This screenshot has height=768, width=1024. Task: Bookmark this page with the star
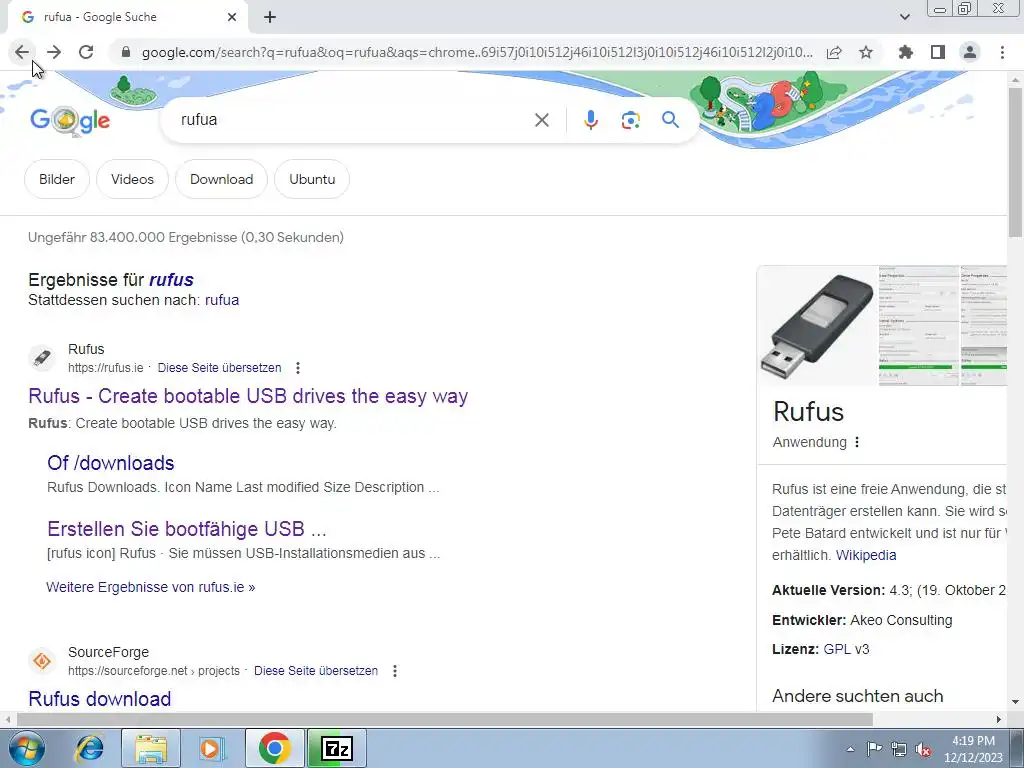866,52
